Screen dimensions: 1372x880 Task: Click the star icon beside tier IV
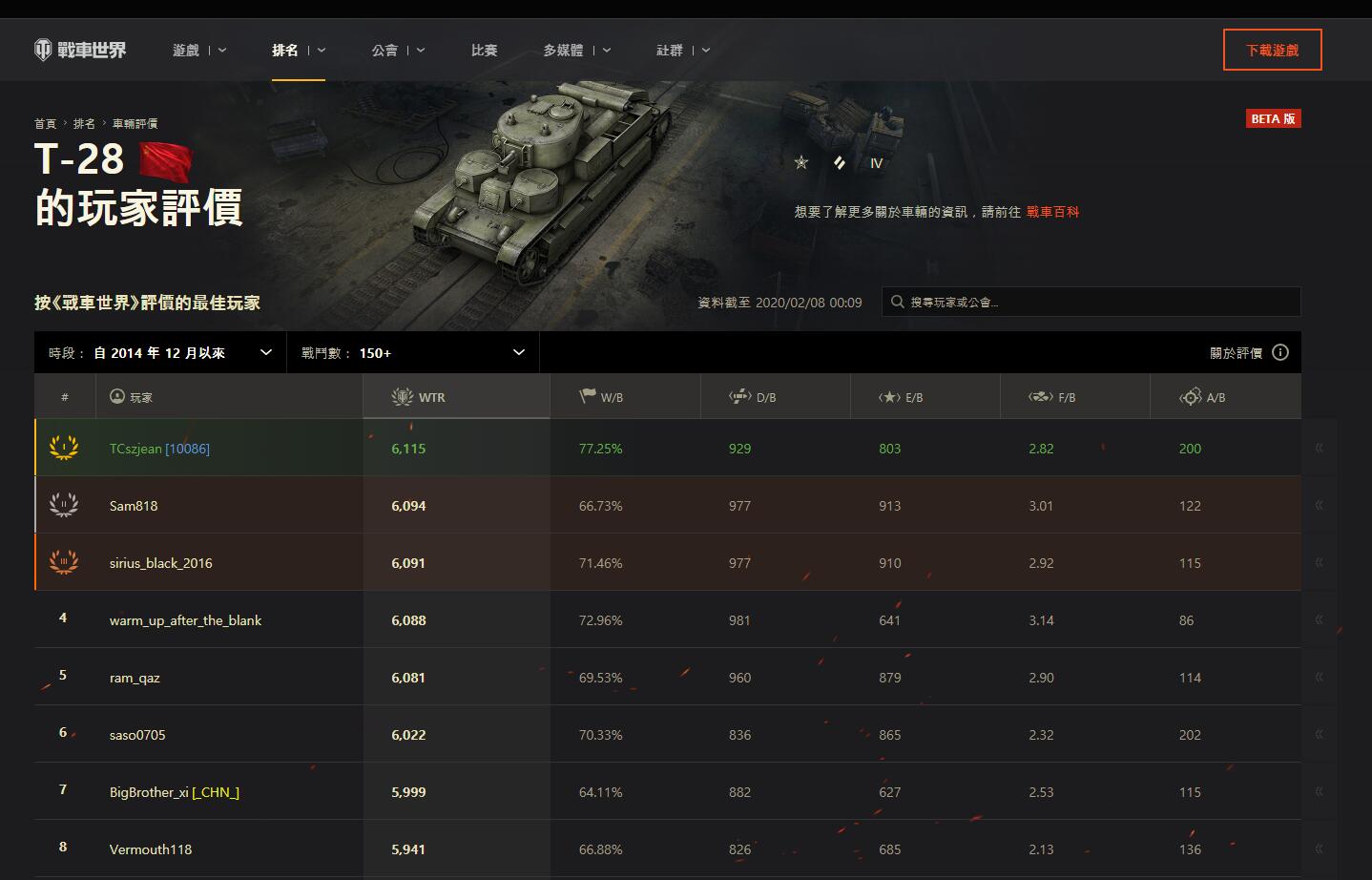pyautogui.click(x=801, y=162)
